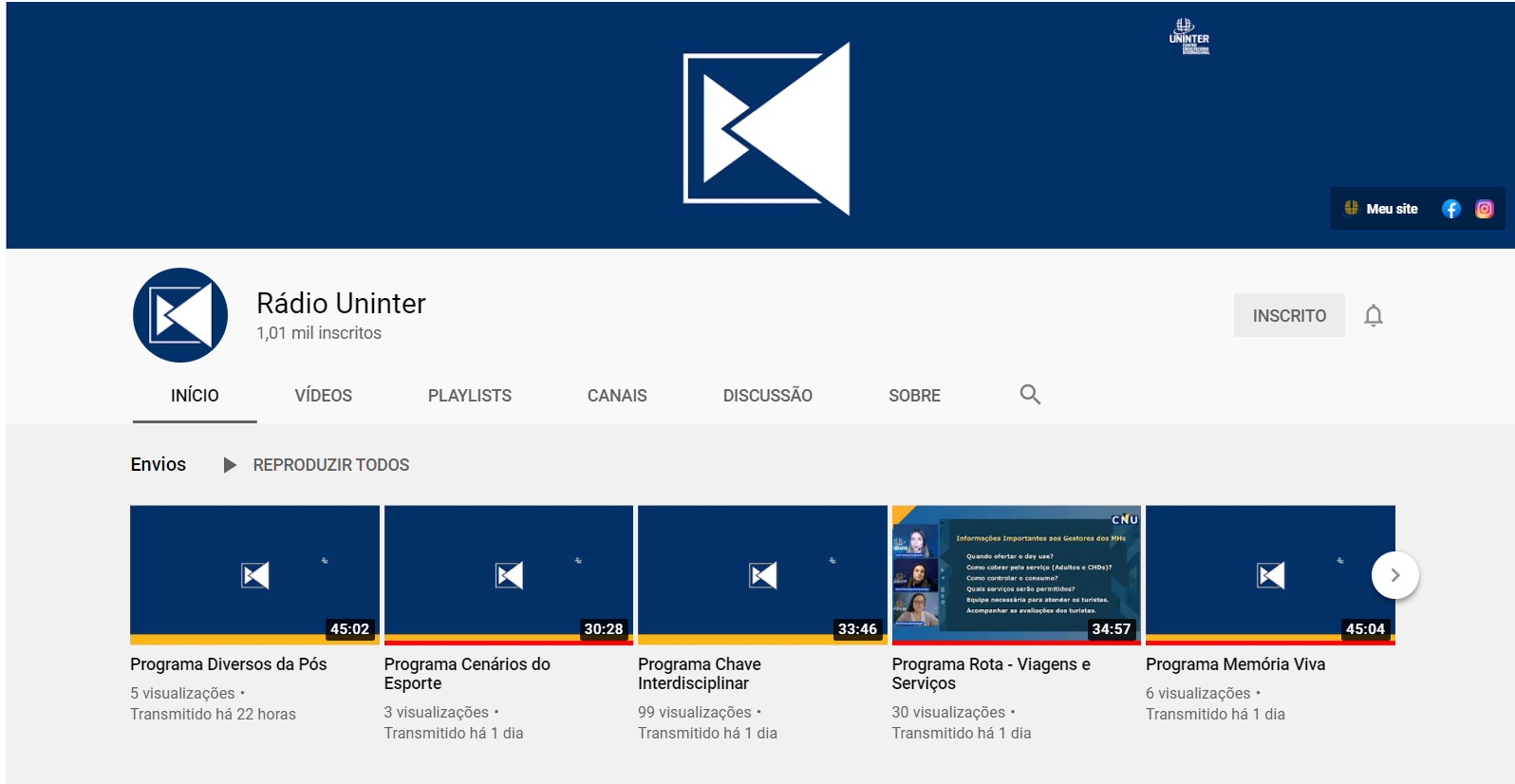
Task: Open Programa Rota - Viagens e Serviços thumbnail
Action: [1016, 574]
